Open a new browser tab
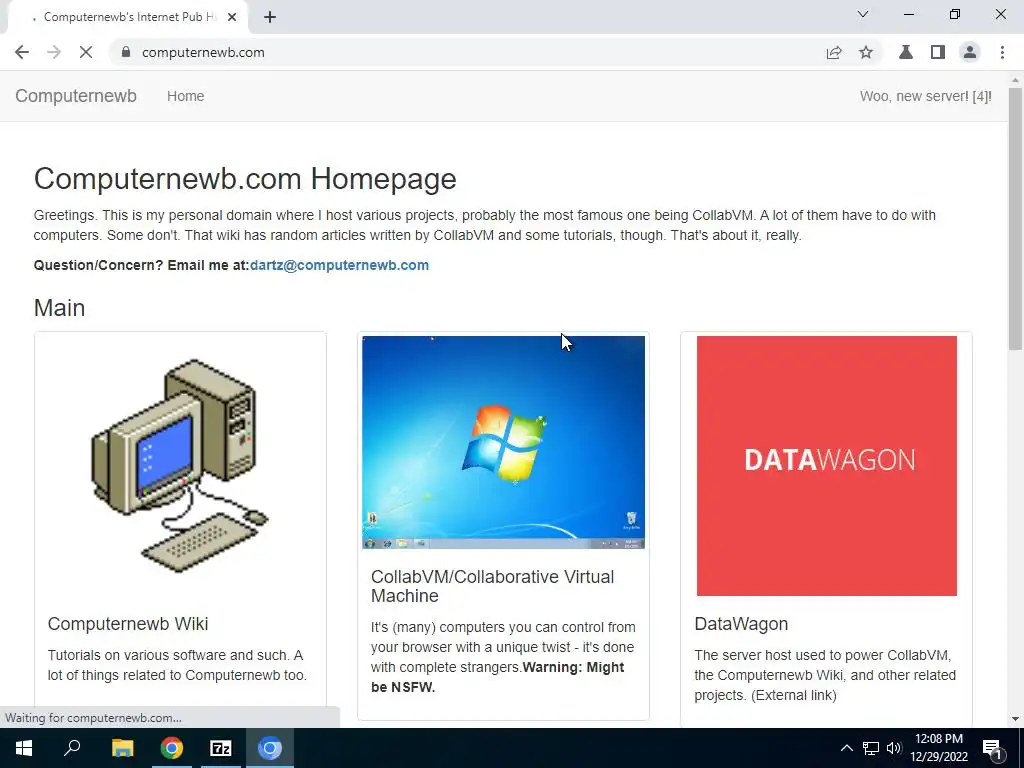The width and height of the screenshot is (1024, 768). pyautogui.click(x=270, y=17)
